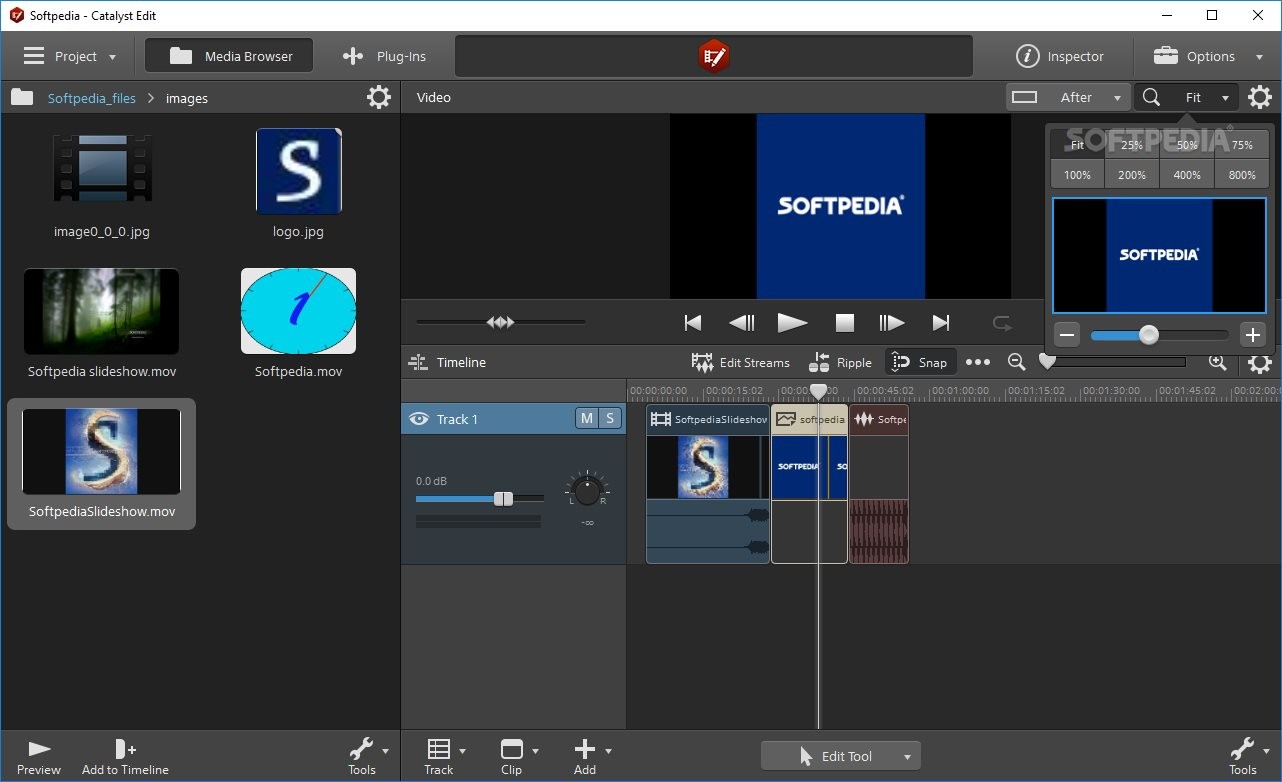Stop video playback

[x=845, y=322]
